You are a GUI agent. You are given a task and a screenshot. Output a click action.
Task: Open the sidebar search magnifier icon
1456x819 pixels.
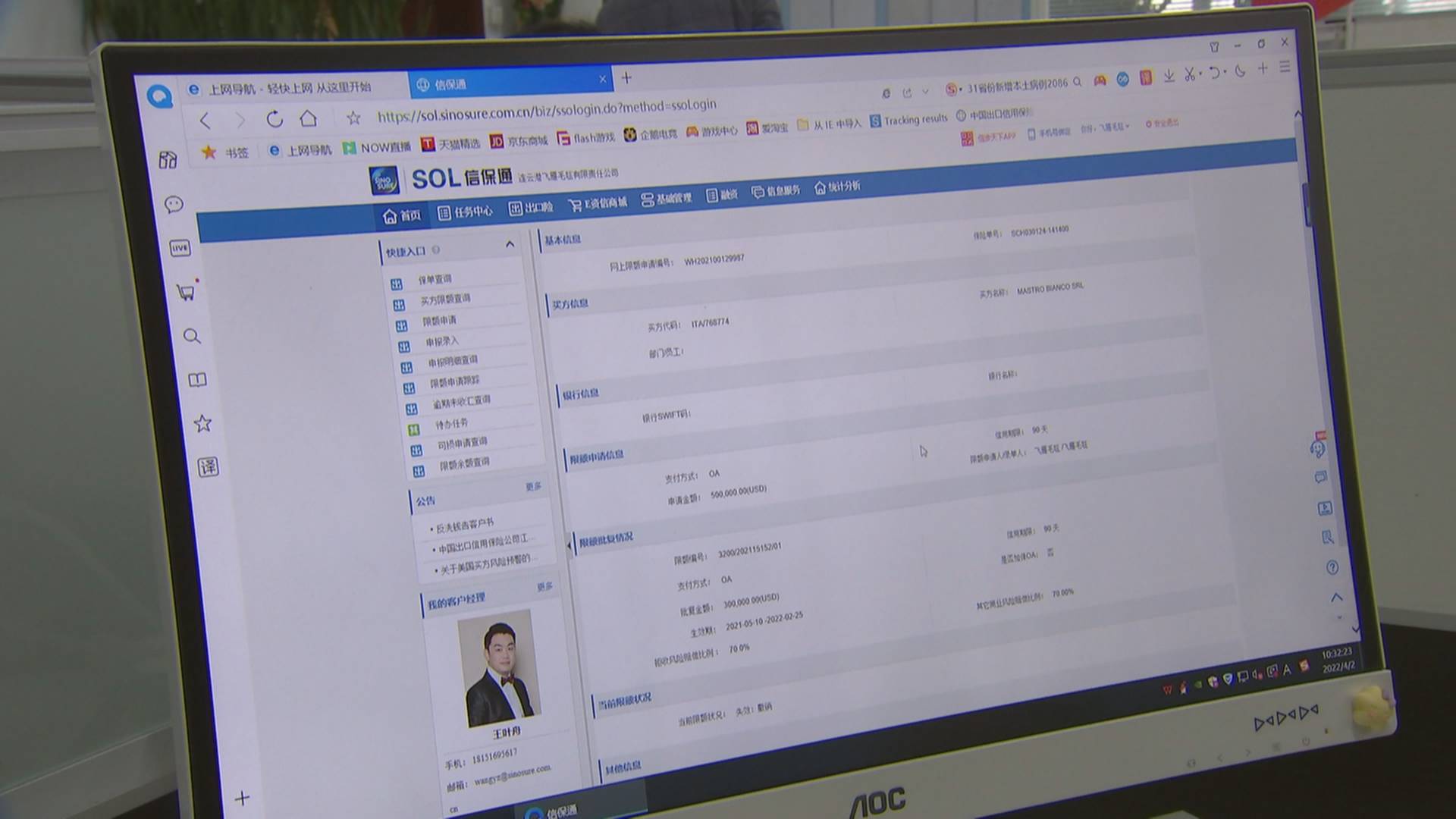click(192, 336)
